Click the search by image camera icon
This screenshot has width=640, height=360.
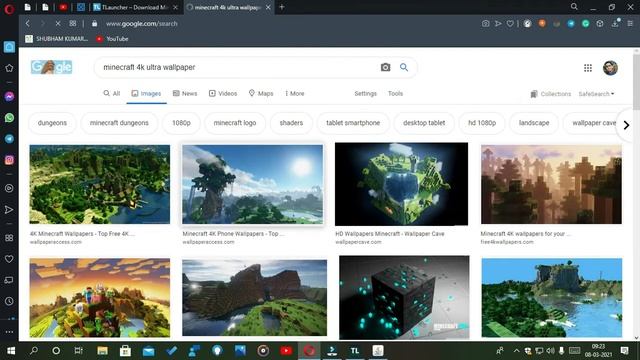click(x=385, y=67)
